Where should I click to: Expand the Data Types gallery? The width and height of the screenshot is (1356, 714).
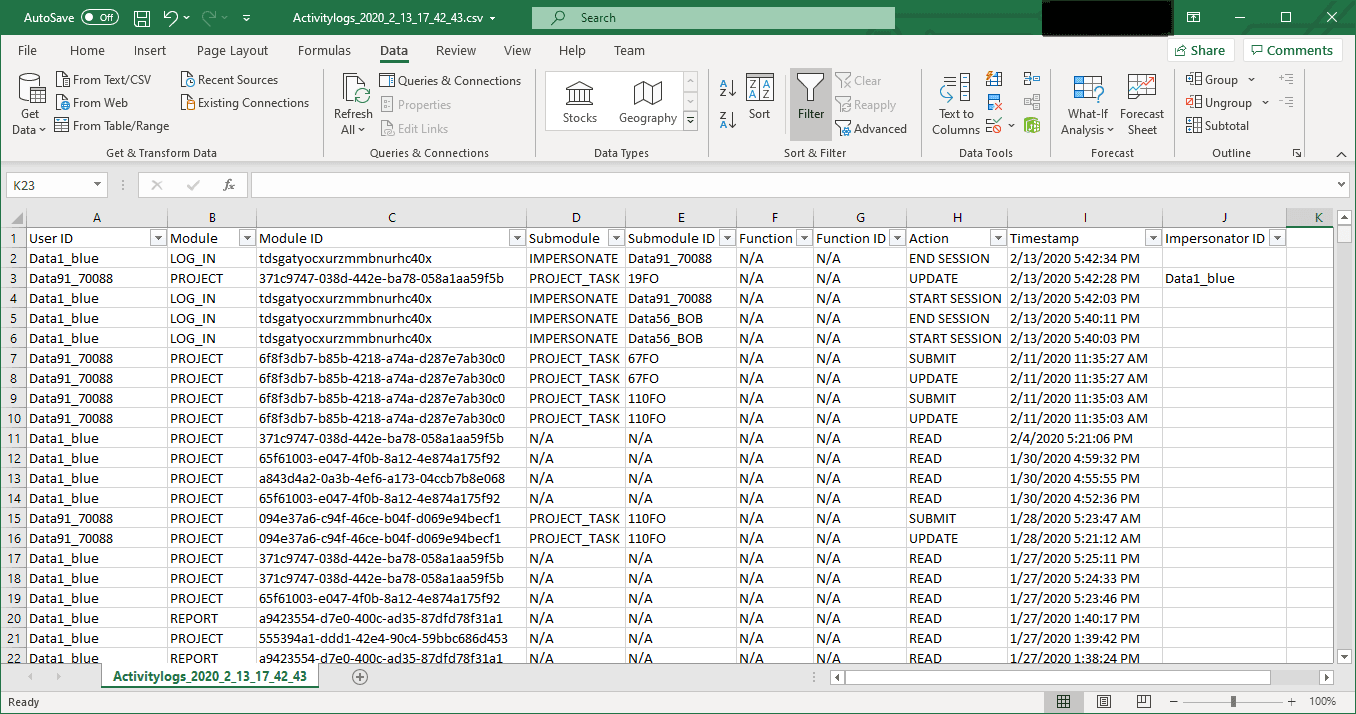pos(690,120)
